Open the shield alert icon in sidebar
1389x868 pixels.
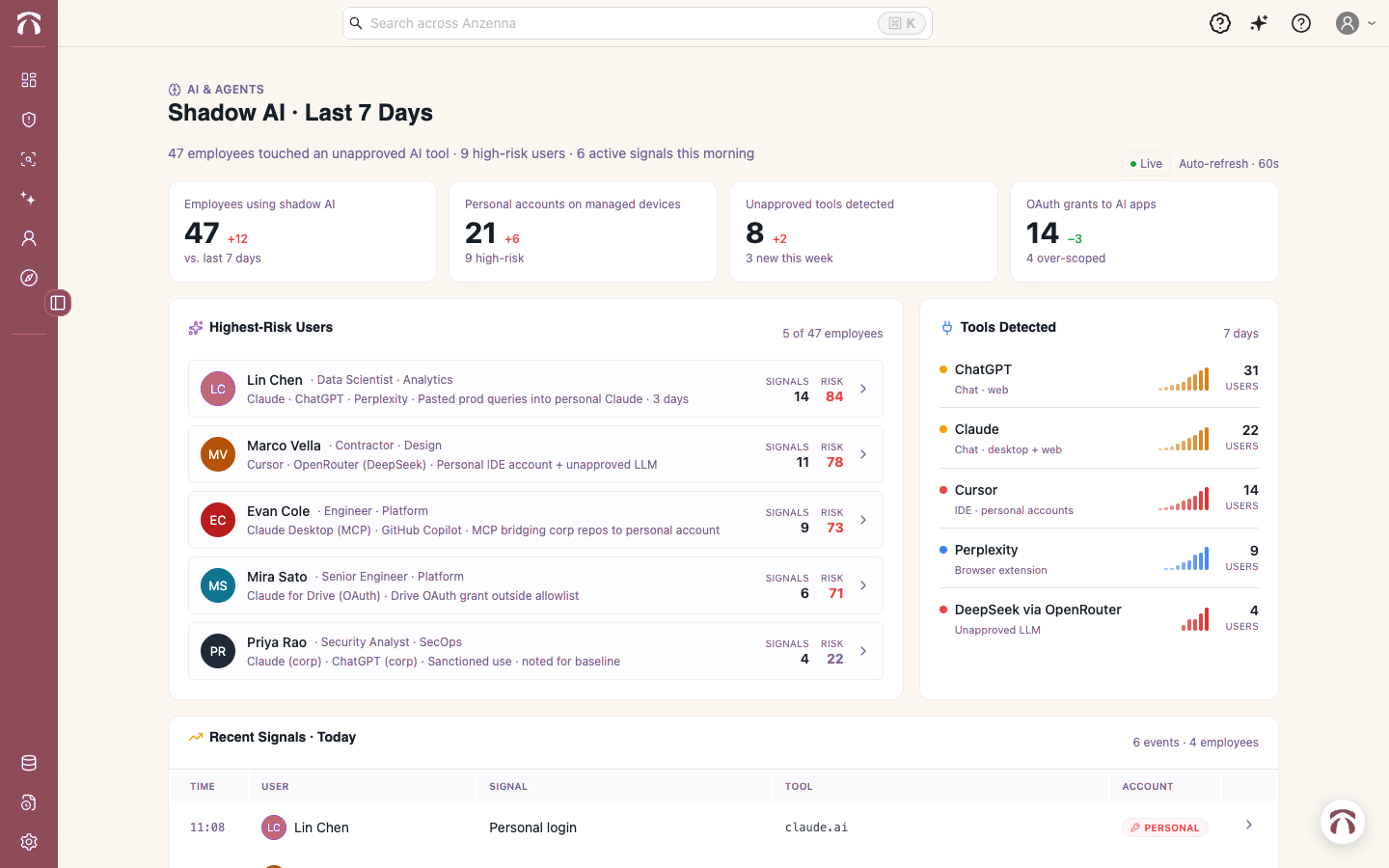click(x=29, y=120)
